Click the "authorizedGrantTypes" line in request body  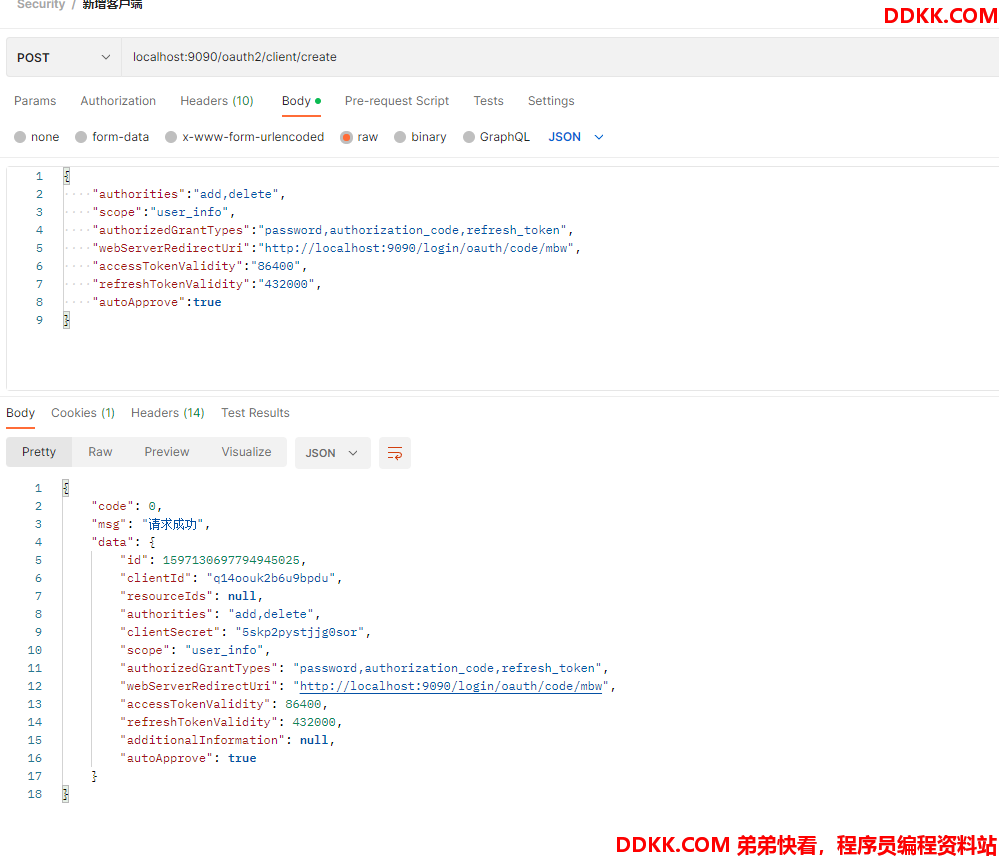tap(333, 230)
